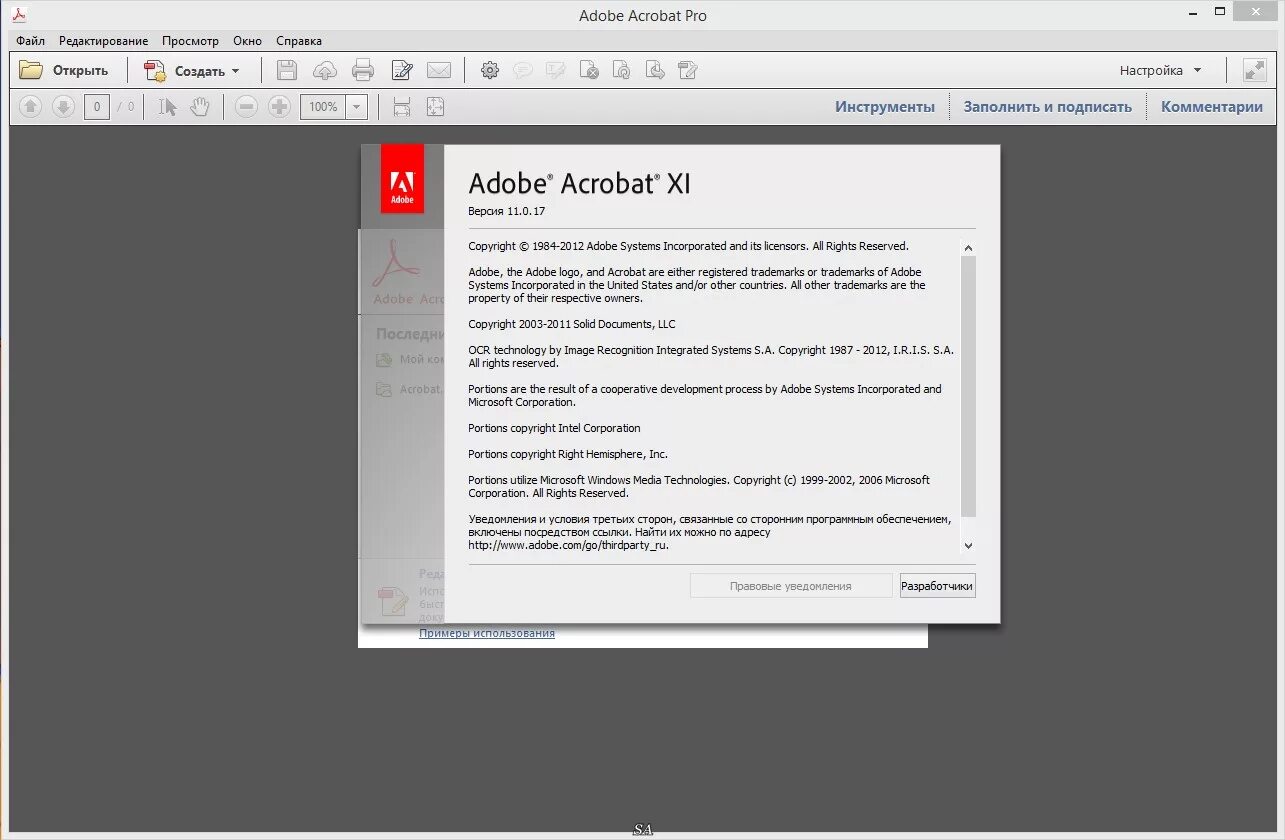Click the Print icon

pyautogui.click(x=363, y=70)
